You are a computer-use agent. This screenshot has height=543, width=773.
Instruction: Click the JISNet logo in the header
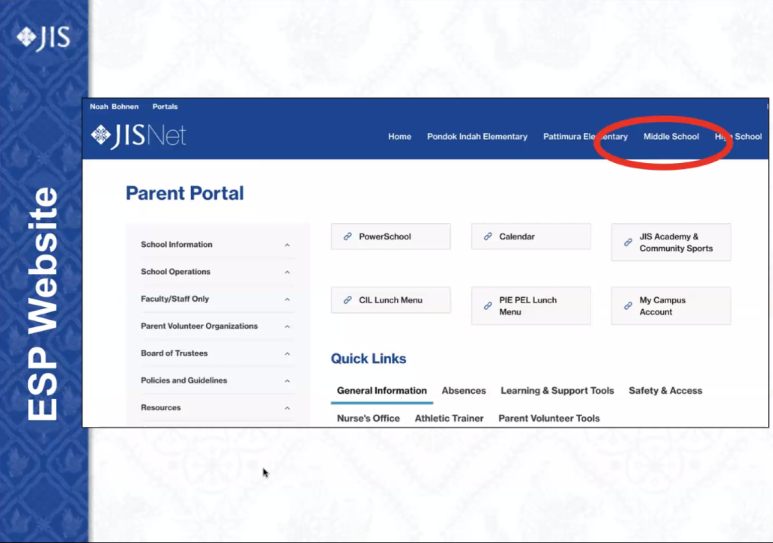[139, 136]
